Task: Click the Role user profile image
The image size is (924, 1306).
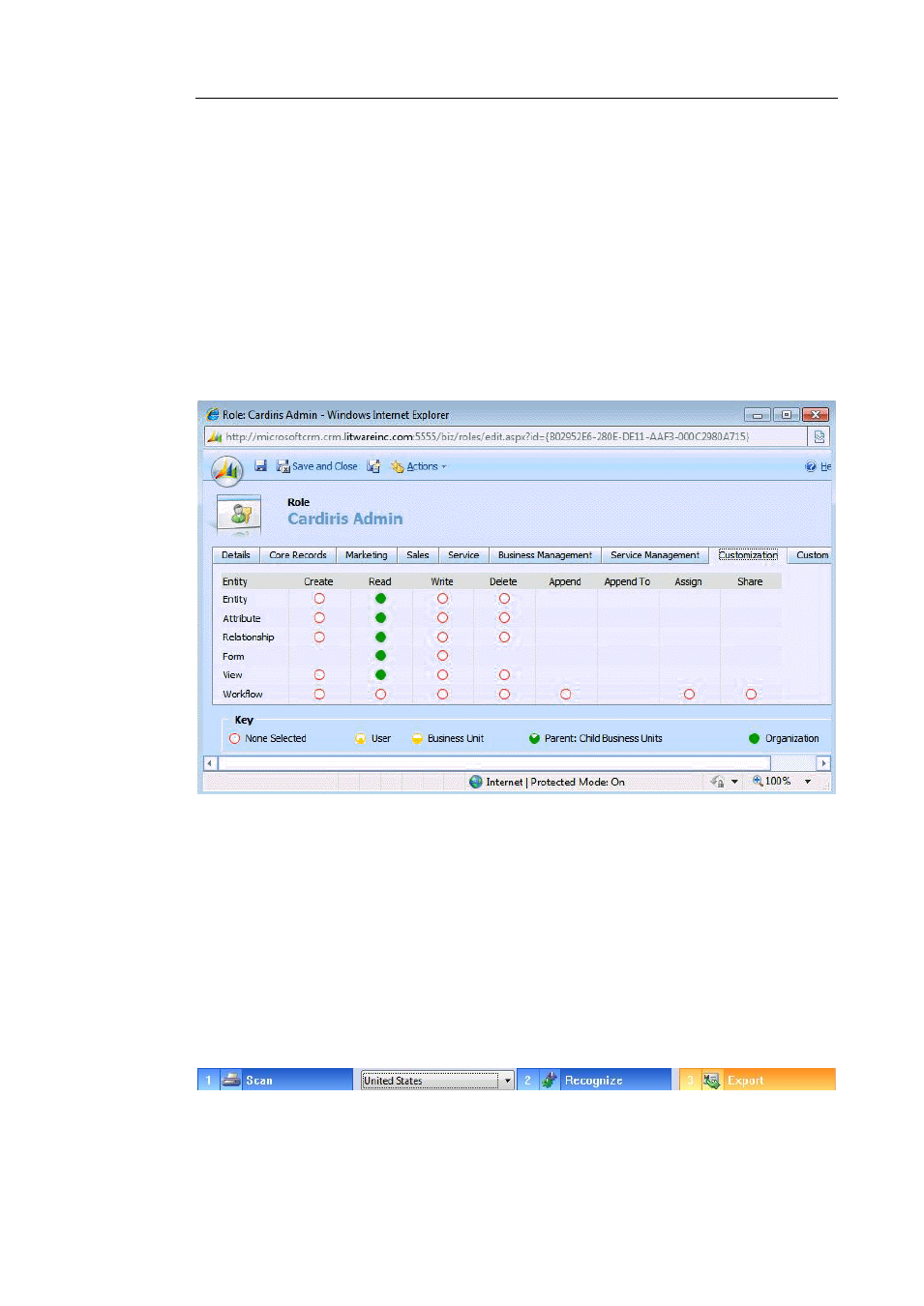Action: pyautogui.click(x=240, y=514)
